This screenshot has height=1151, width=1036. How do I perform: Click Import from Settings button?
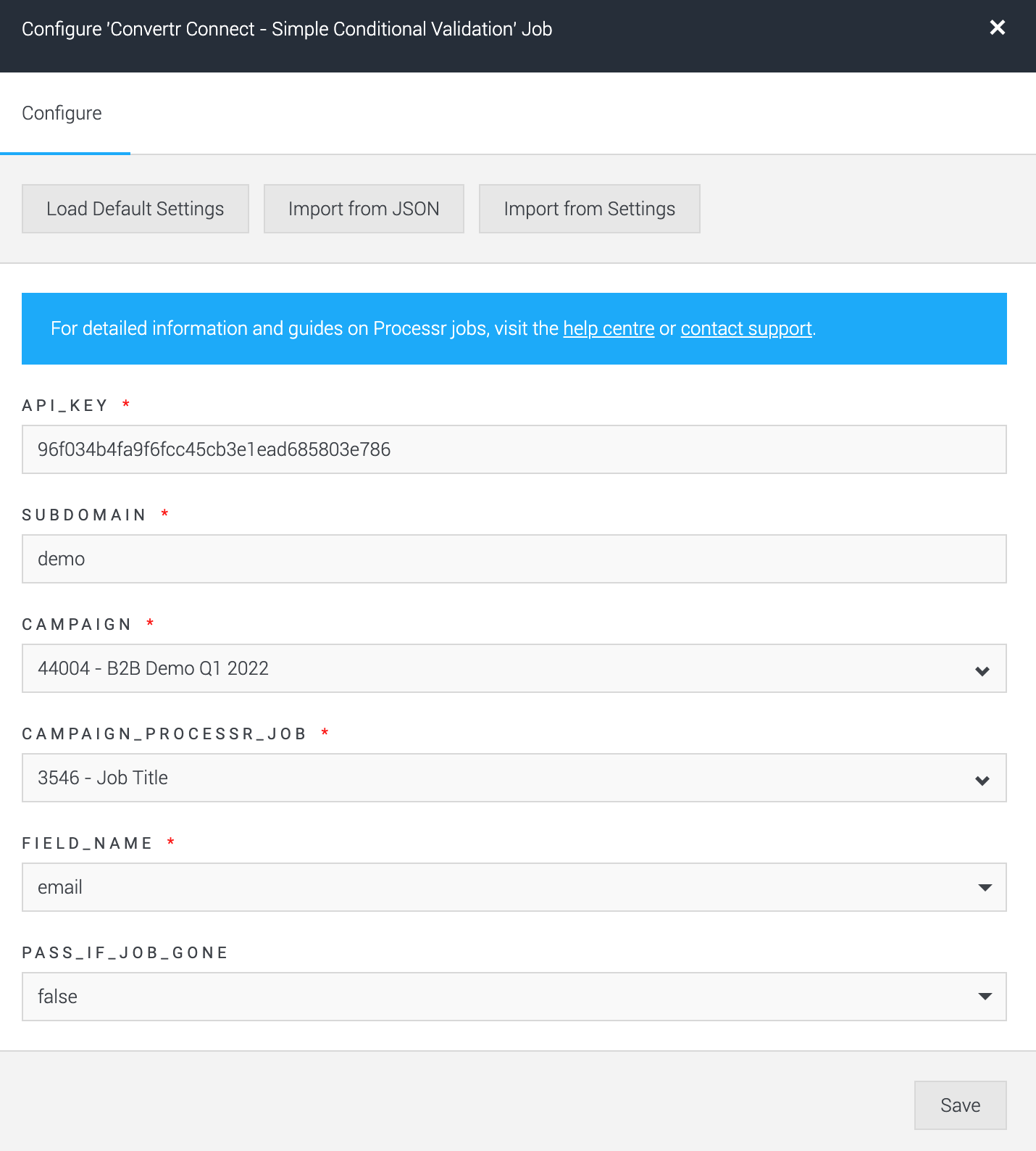[590, 209]
